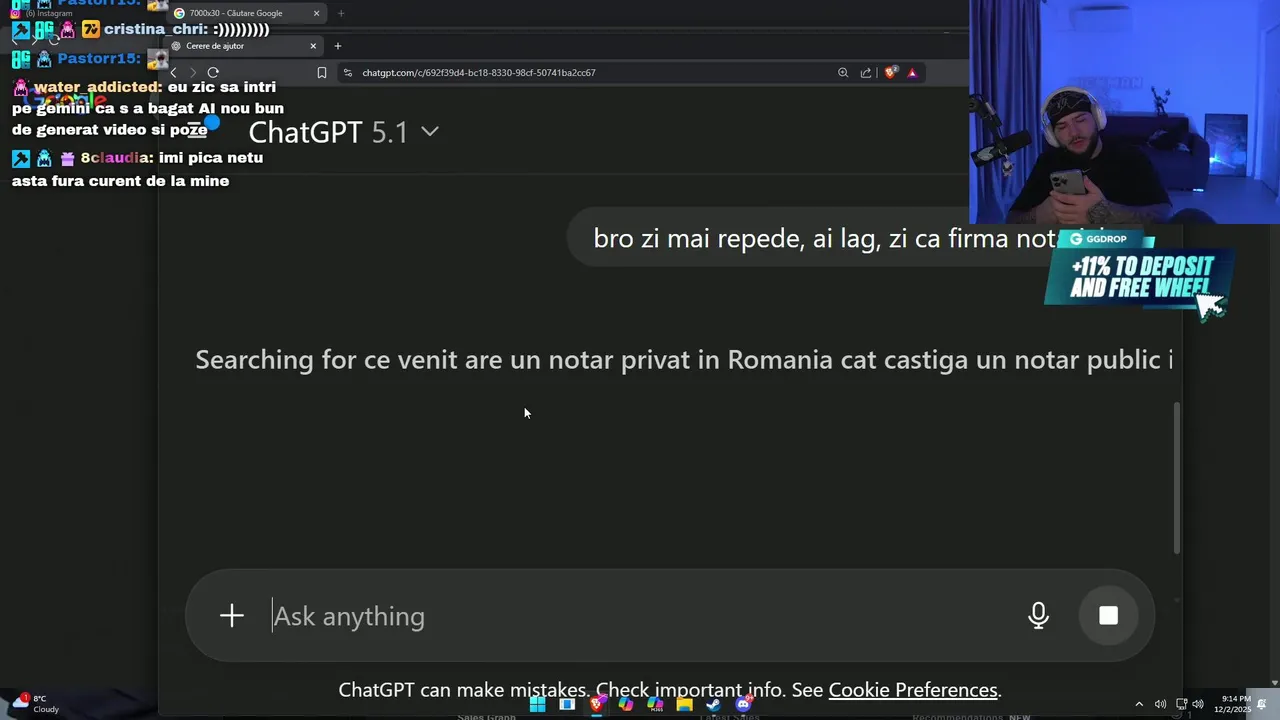Viewport: 1280px width, 720px height.
Task: Open the Cookie Preferences link
Action: (913, 690)
